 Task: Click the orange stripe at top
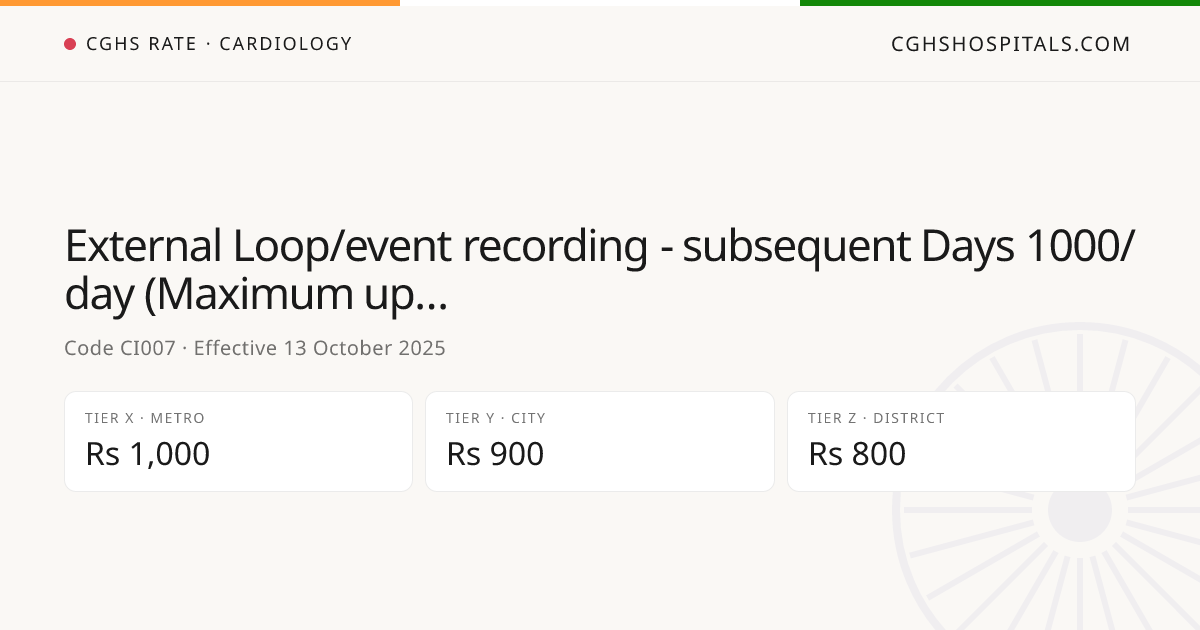click(200, 3)
